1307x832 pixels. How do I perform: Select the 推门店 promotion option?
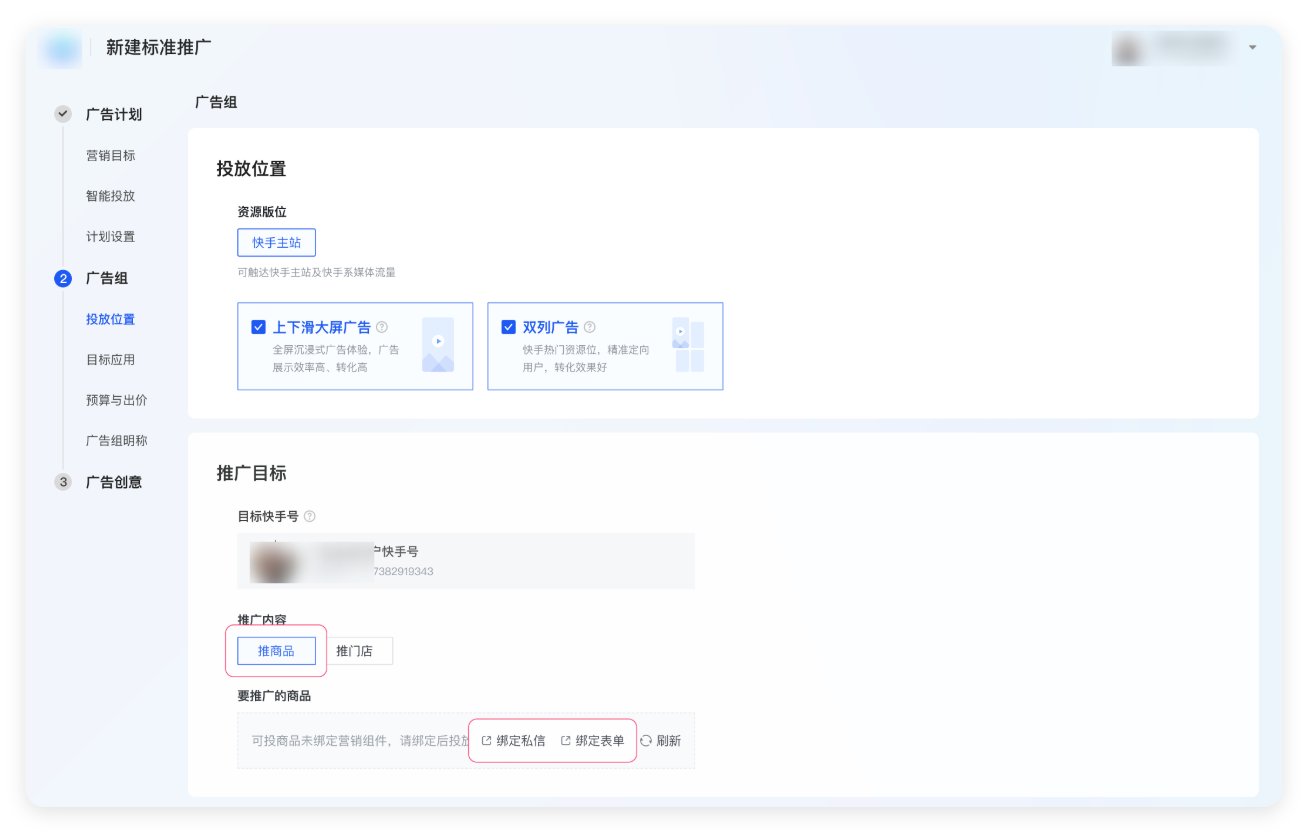tap(361, 650)
